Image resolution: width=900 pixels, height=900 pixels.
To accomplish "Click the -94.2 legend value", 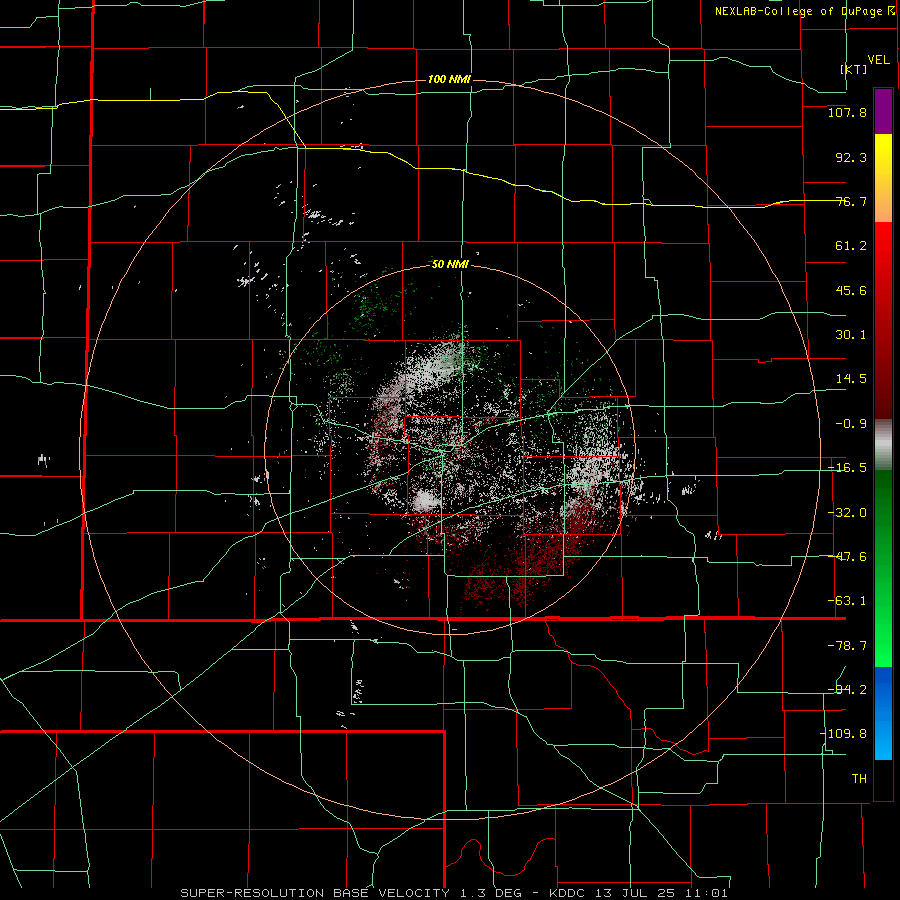I will point(847,690).
